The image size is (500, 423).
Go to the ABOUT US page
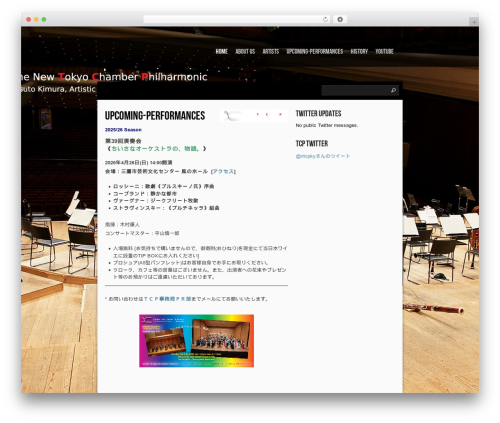[245, 51]
